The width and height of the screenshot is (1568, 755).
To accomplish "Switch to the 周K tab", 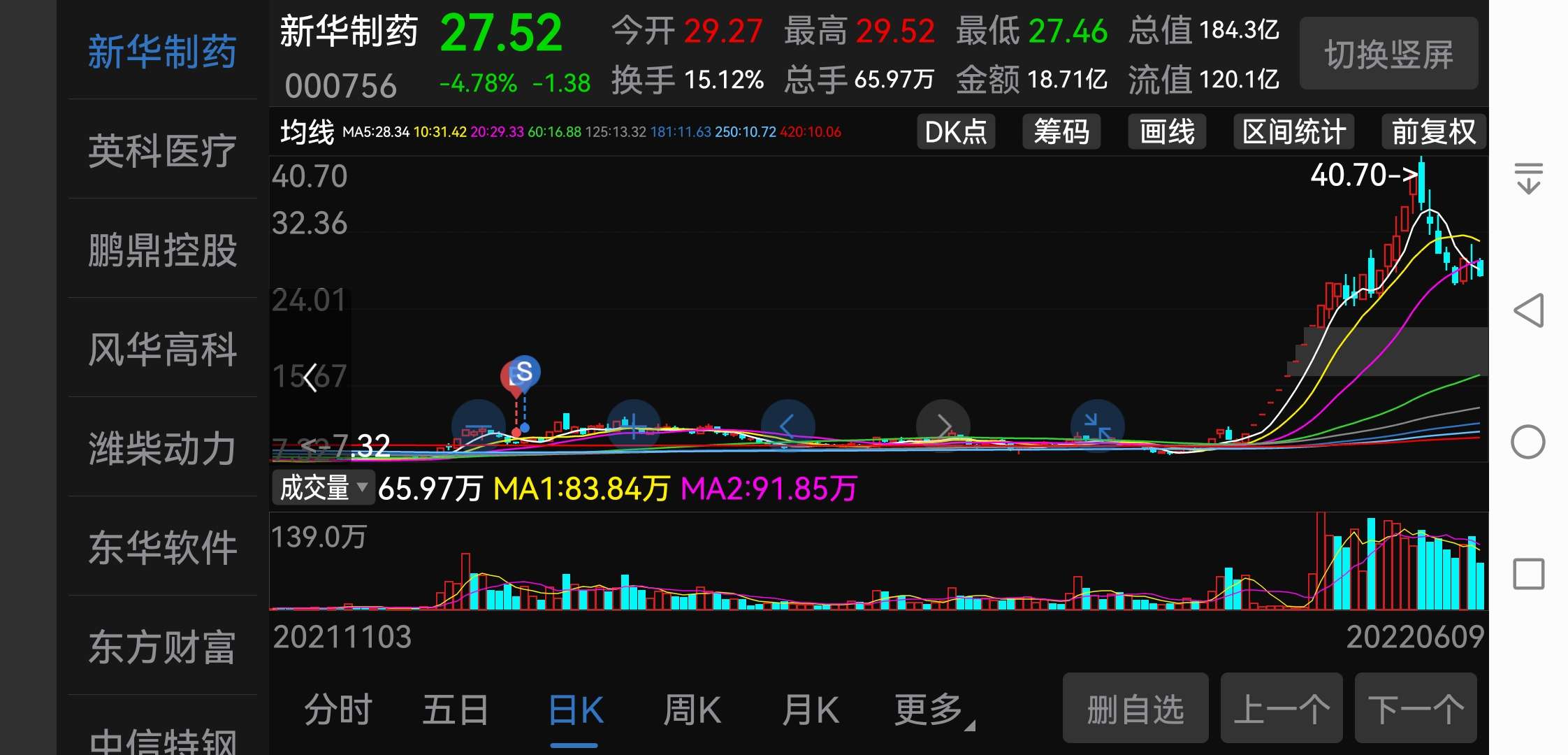I will click(692, 710).
